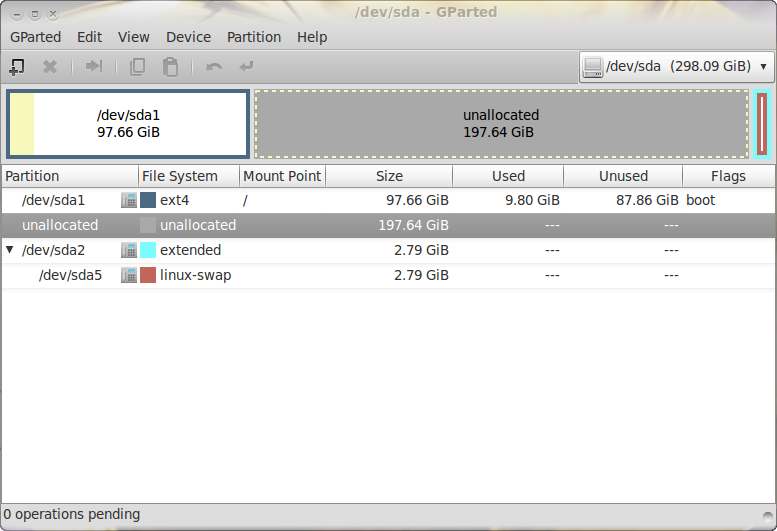This screenshot has width=777, height=531.
Task: Select the /dev/sda2 partition row
Action: [388, 250]
